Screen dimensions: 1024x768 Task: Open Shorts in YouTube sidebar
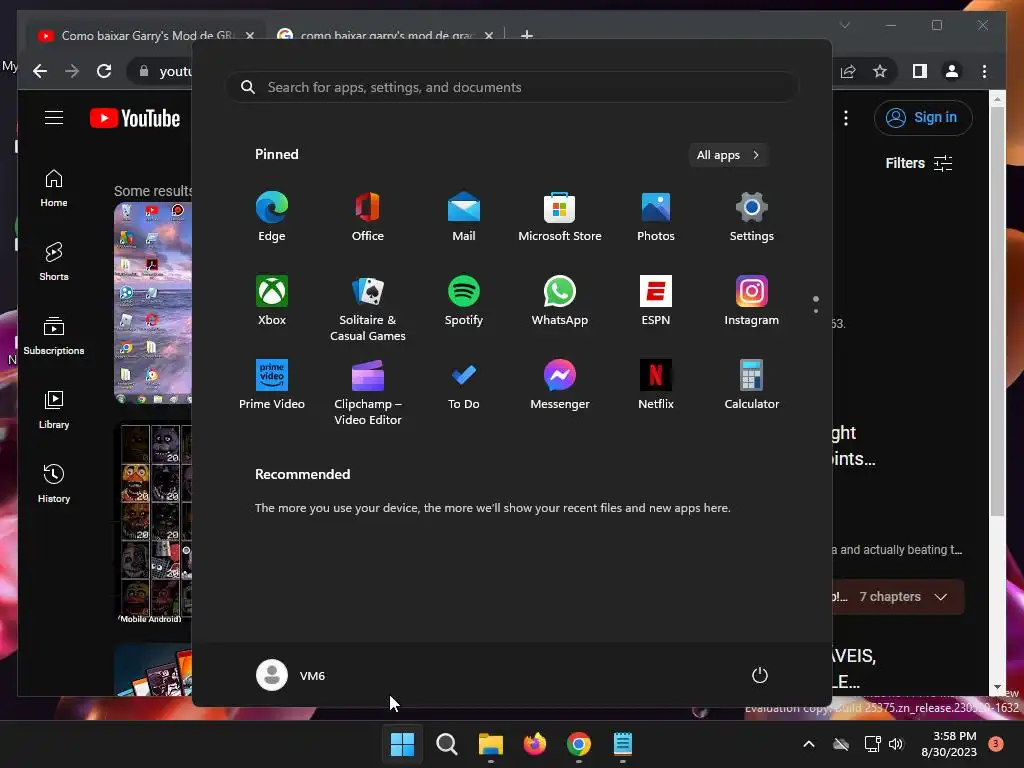pos(54,262)
